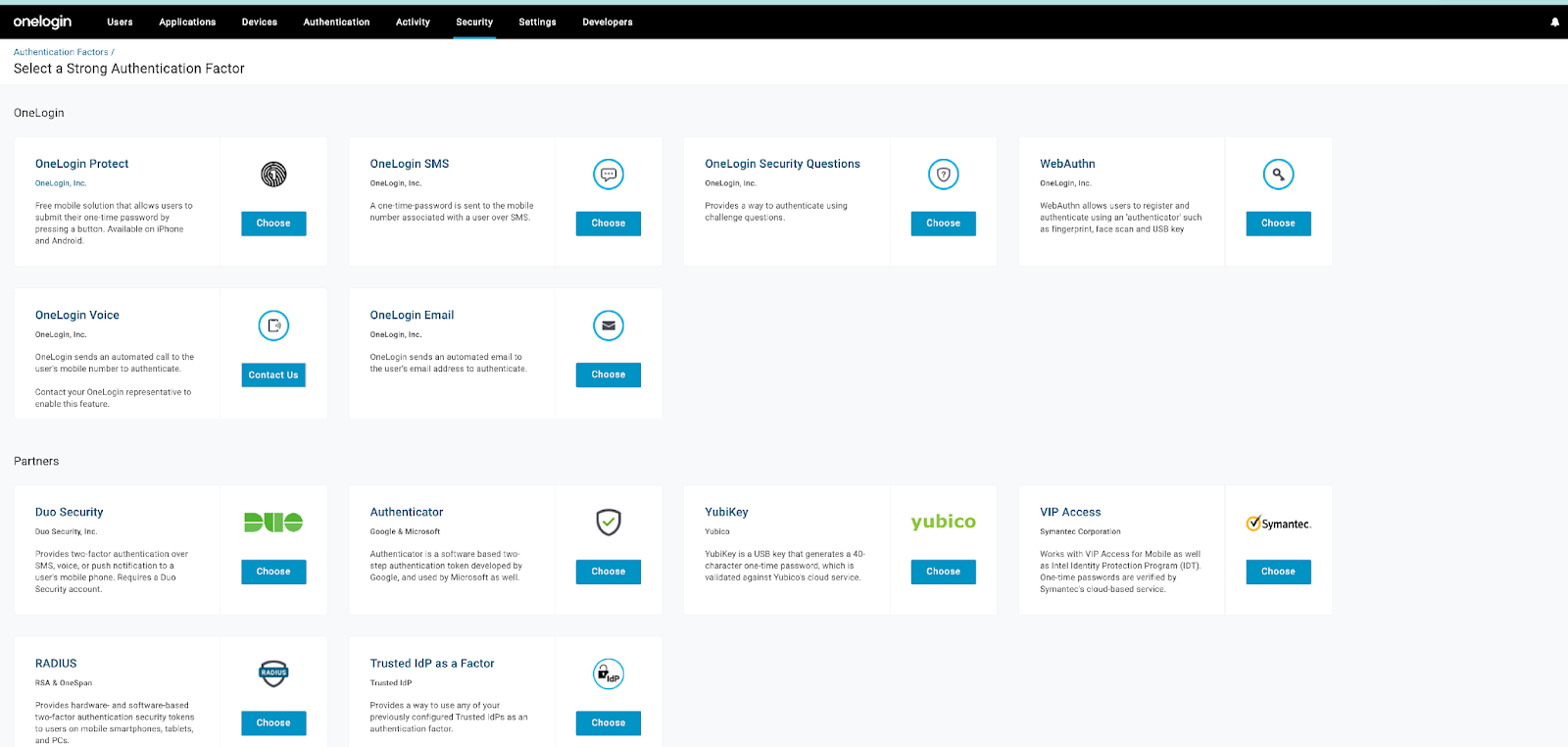The width and height of the screenshot is (1568, 747).
Task: Click the OneLogin SMS title
Action: (410, 164)
